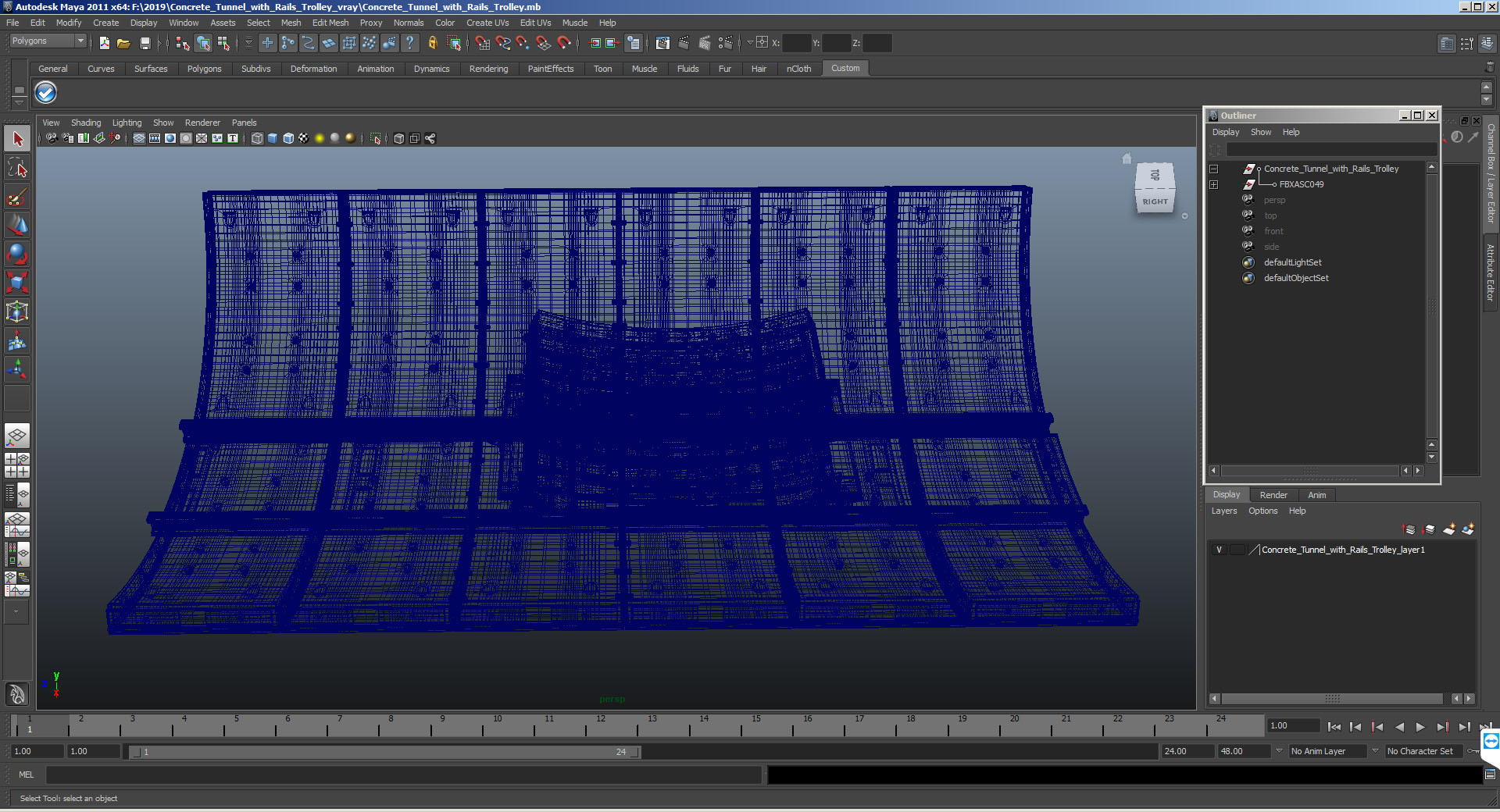Click the snap to points magnet icon
This screenshot has height=812, width=1500.
523,43
